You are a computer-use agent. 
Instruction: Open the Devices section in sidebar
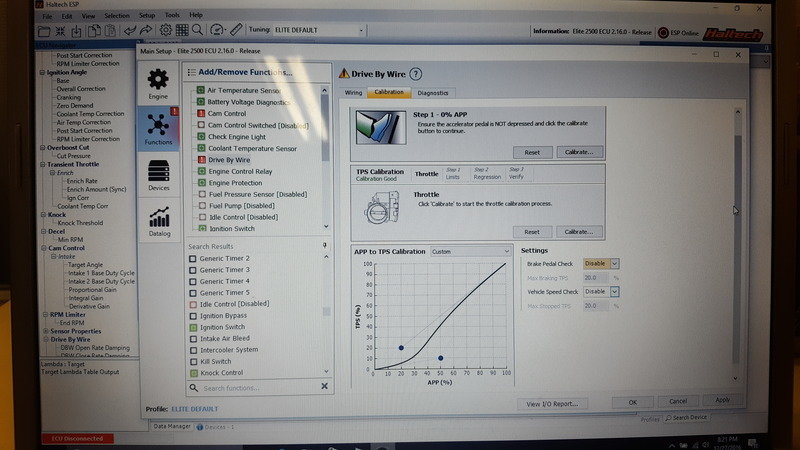(x=159, y=175)
